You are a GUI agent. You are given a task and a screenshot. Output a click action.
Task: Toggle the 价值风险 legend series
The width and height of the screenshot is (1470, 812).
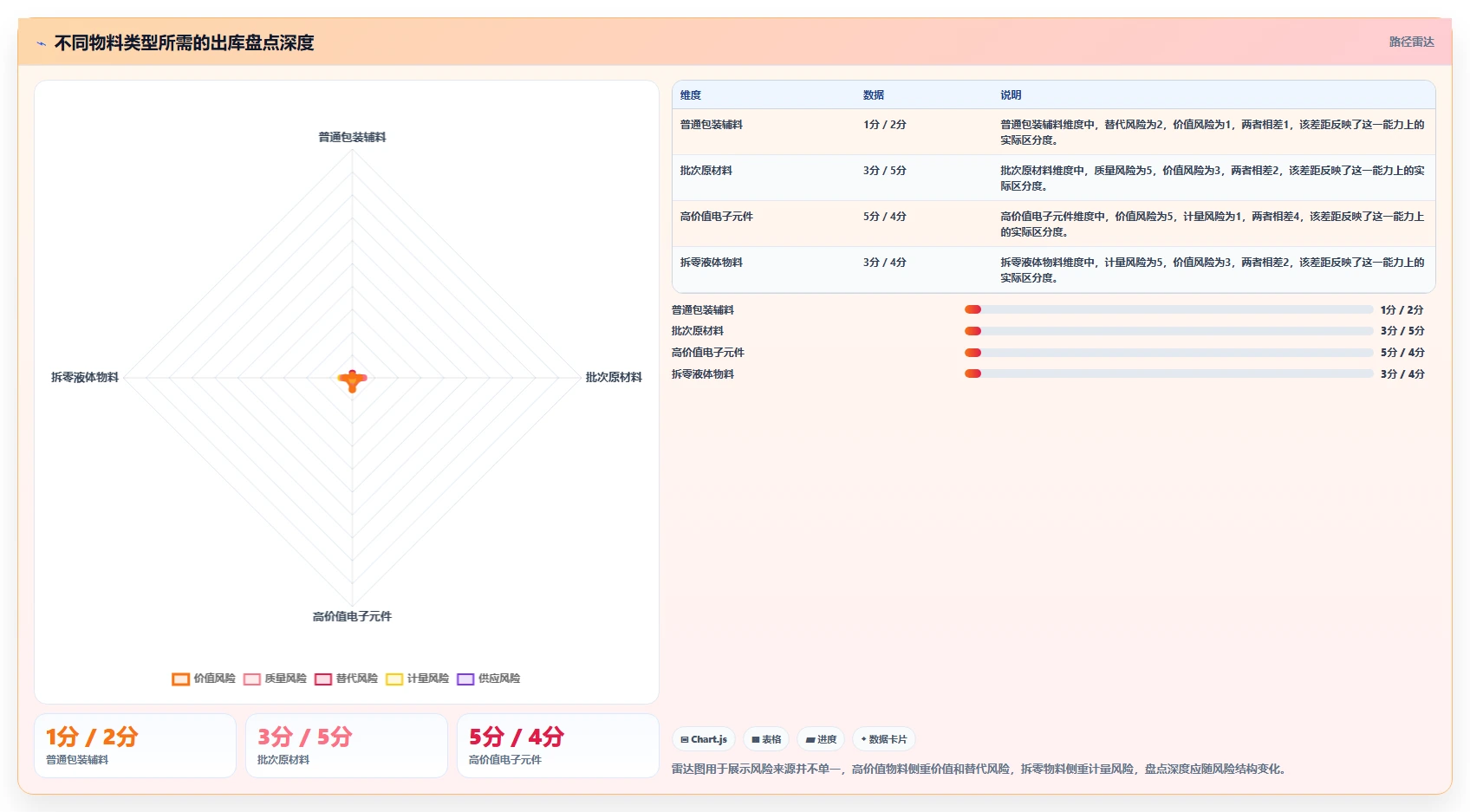tap(204, 679)
